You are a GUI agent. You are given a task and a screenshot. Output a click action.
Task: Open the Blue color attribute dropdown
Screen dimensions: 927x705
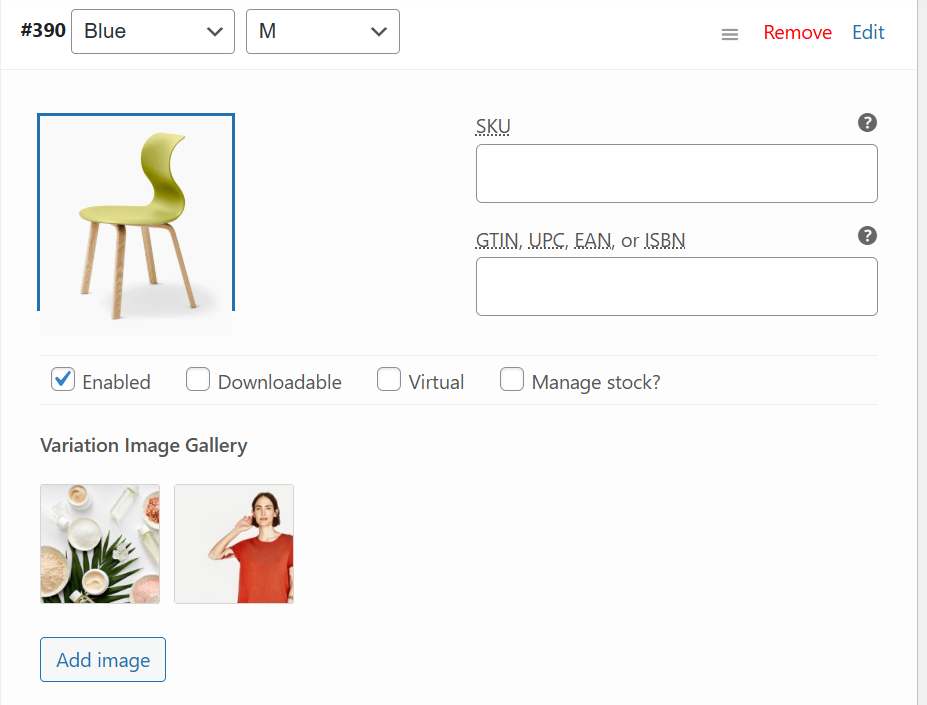pyautogui.click(x=153, y=31)
